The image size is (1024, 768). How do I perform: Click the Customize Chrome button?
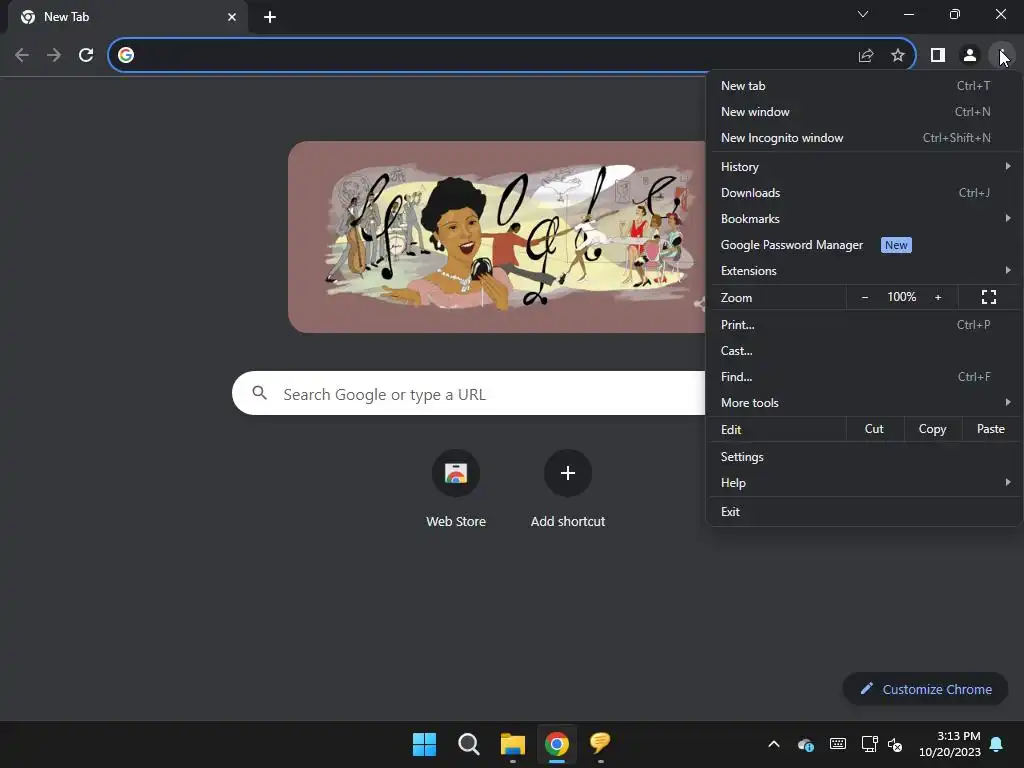coord(925,689)
